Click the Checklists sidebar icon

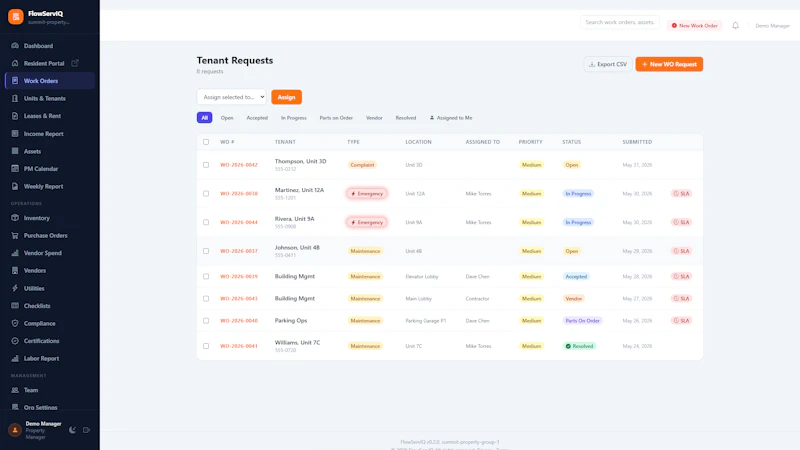[15, 306]
